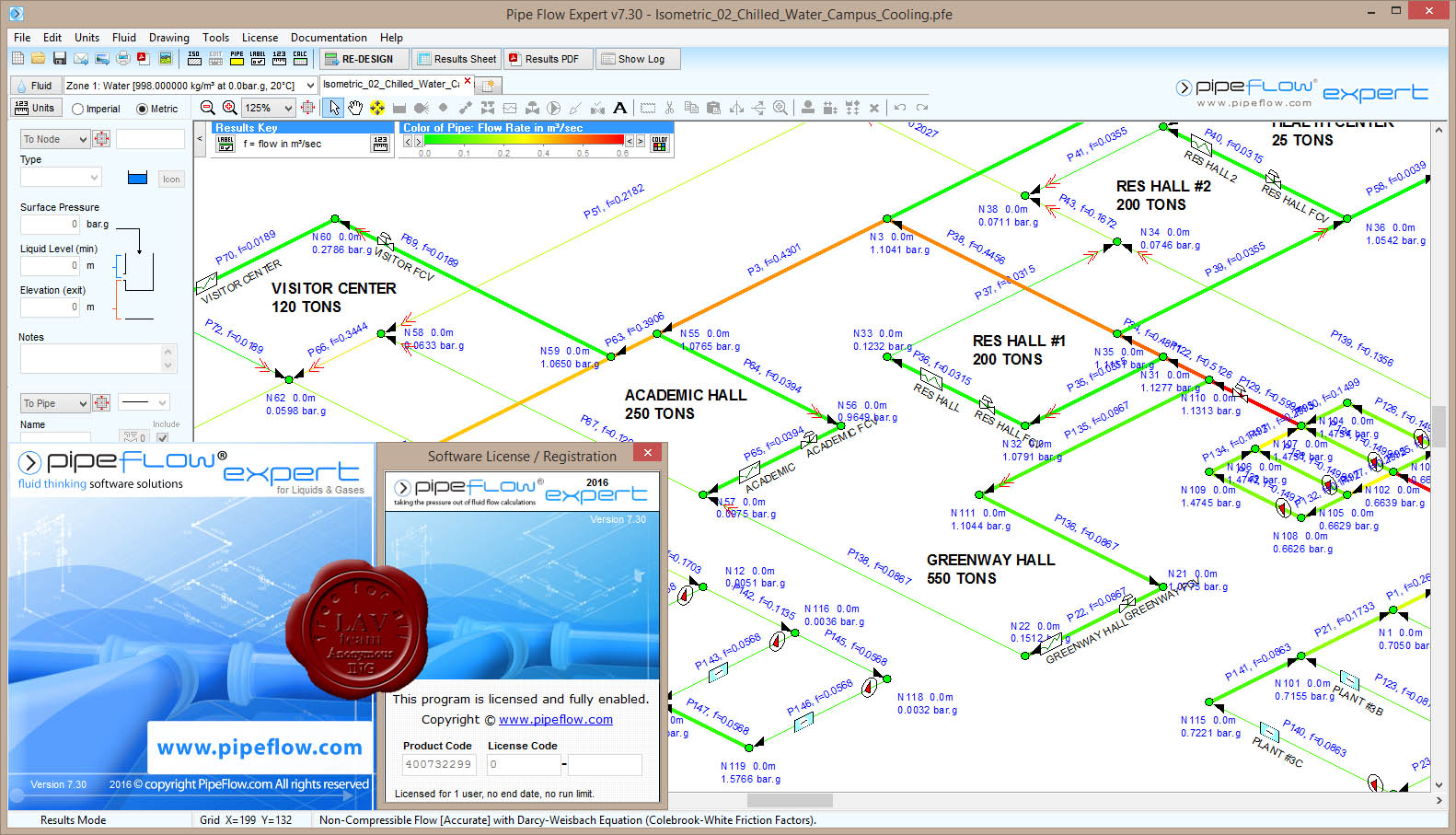Click the LABEL icon in Results Key panel
Screen dimensions: 1456x835
225,144
